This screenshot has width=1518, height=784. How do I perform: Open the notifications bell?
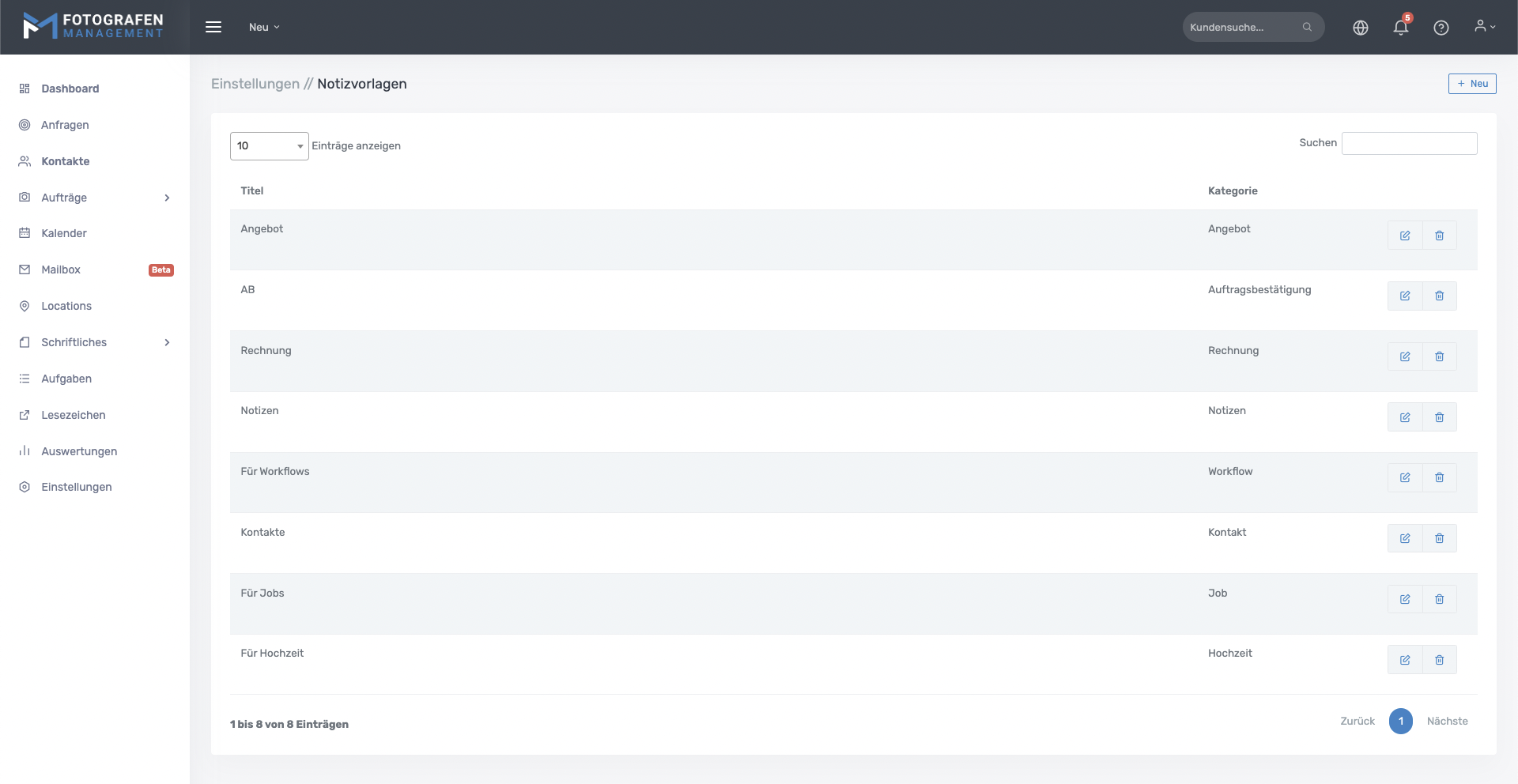1400,28
